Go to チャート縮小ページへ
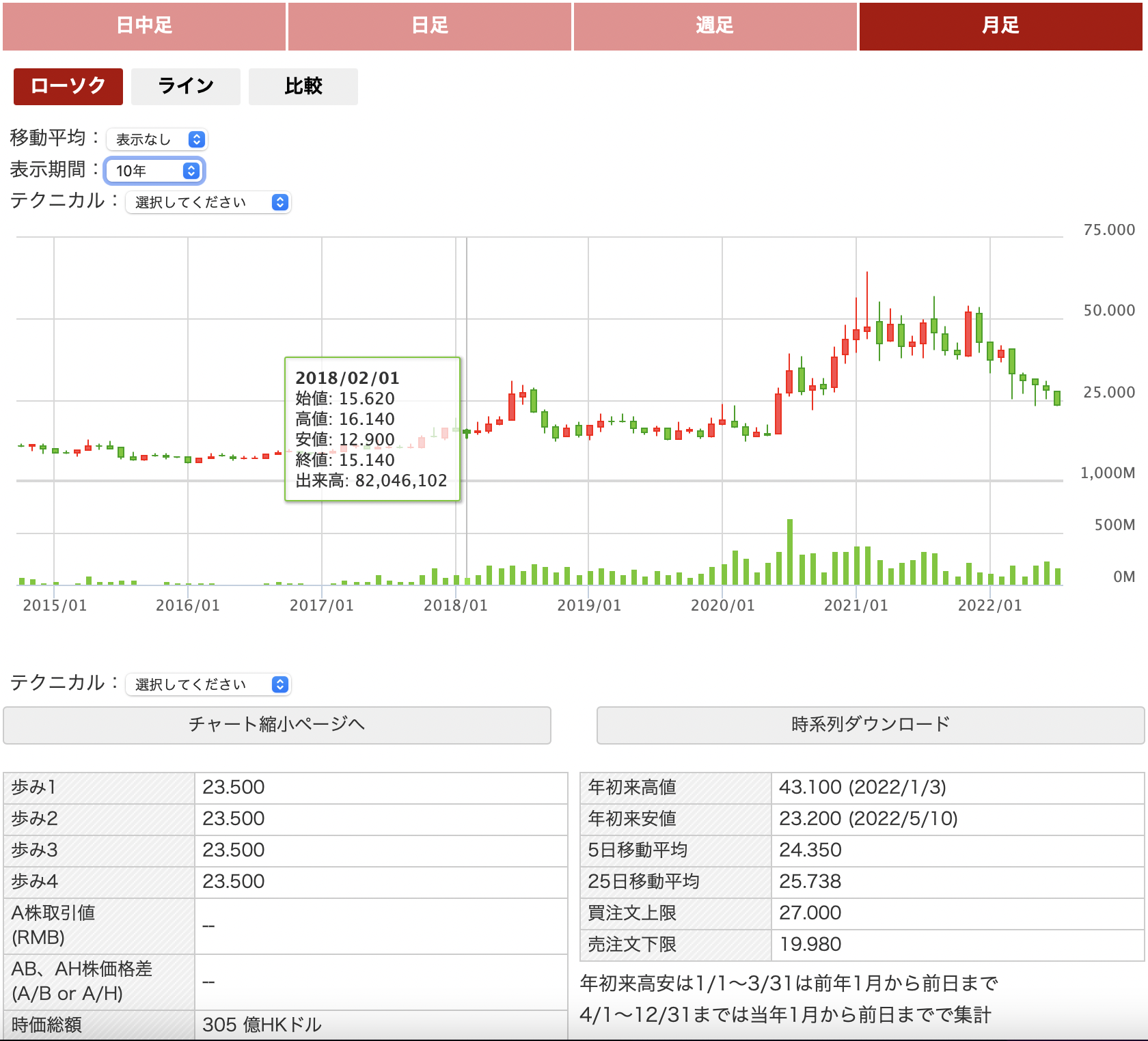The image size is (1148, 1041). pyautogui.click(x=277, y=725)
